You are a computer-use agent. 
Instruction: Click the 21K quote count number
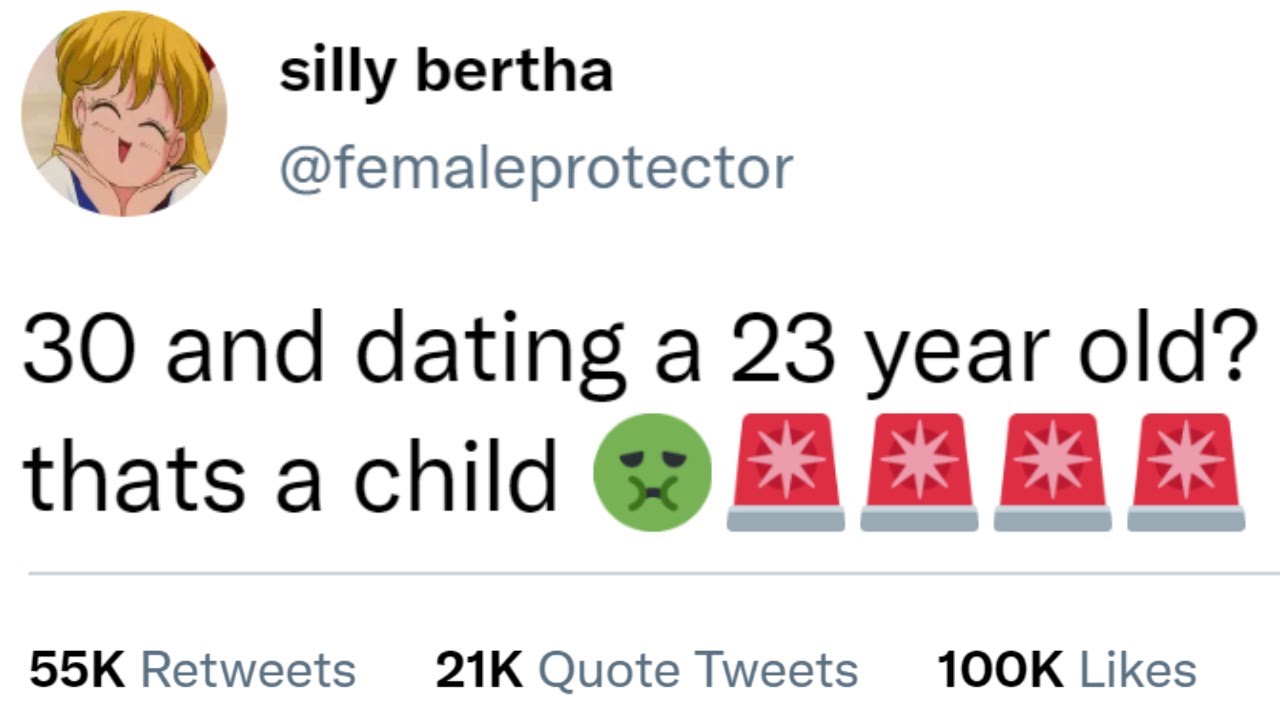pos(479,670)
